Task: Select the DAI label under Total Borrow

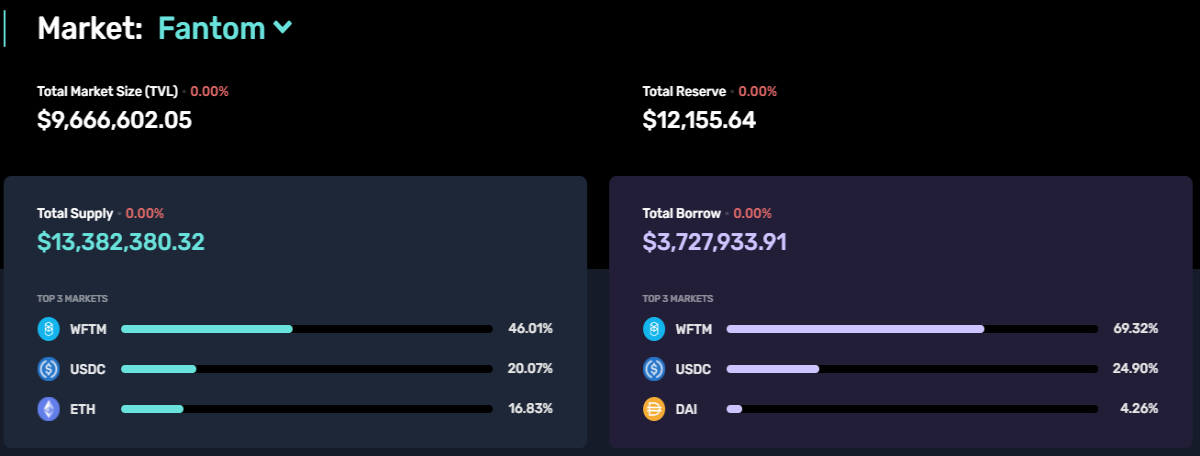Action: tap(686, 409)
